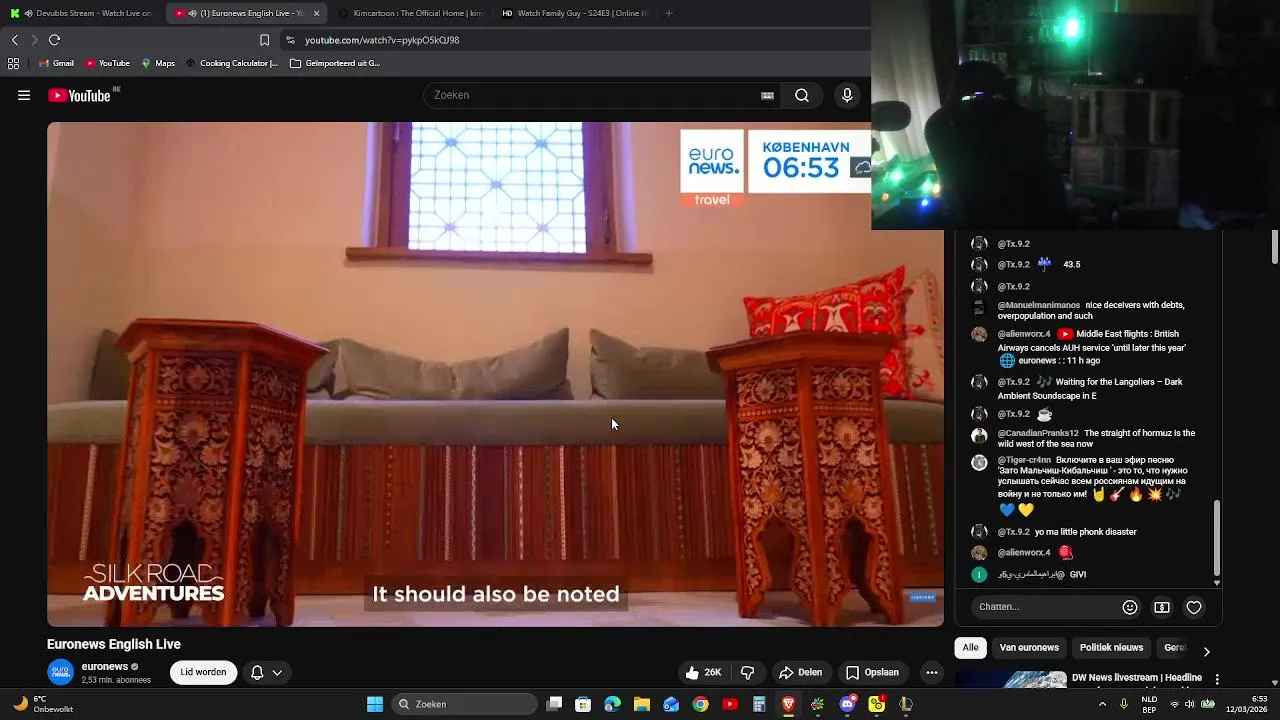Open the volume icon in system tray

coord(1189,704)
